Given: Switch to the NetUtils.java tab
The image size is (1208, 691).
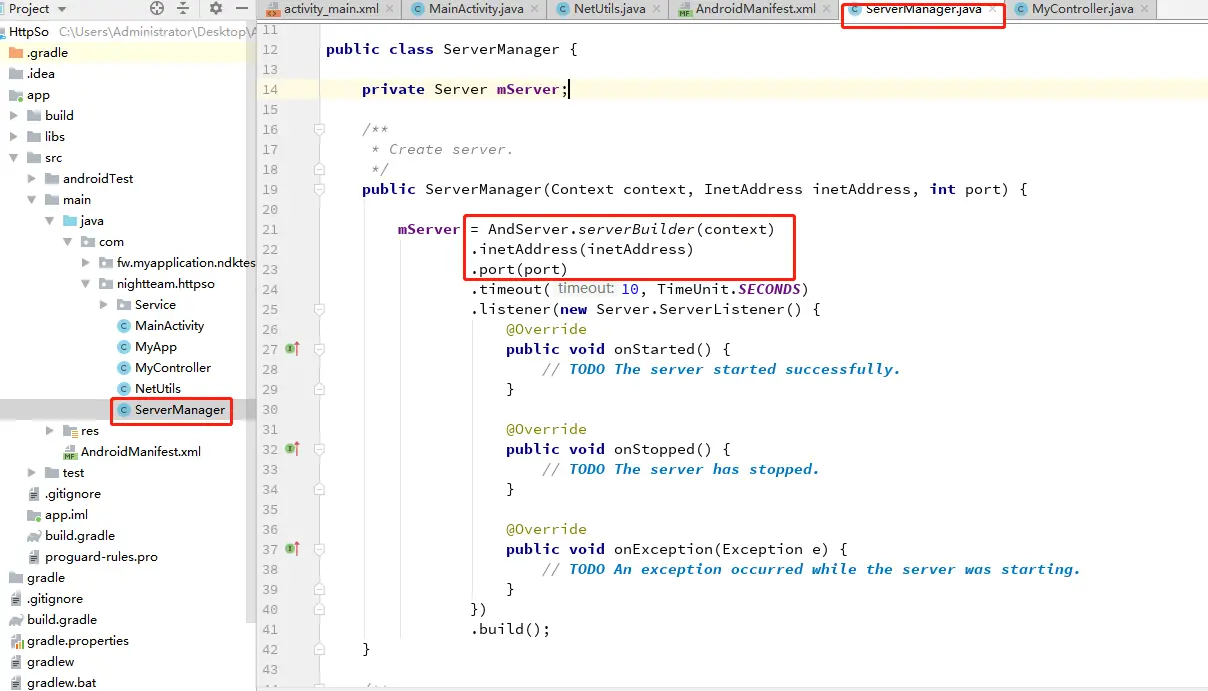Looking at the screenshot, I should point(609,9).
